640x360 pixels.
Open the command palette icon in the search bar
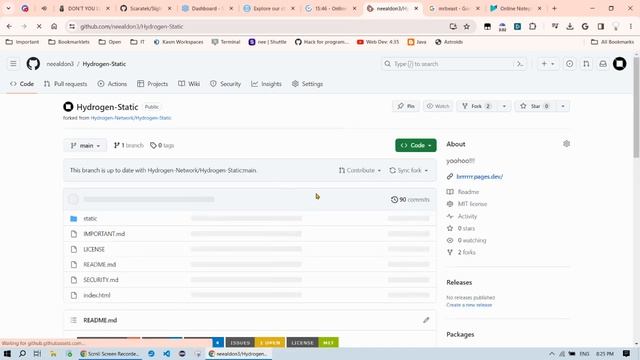point(520,64)
